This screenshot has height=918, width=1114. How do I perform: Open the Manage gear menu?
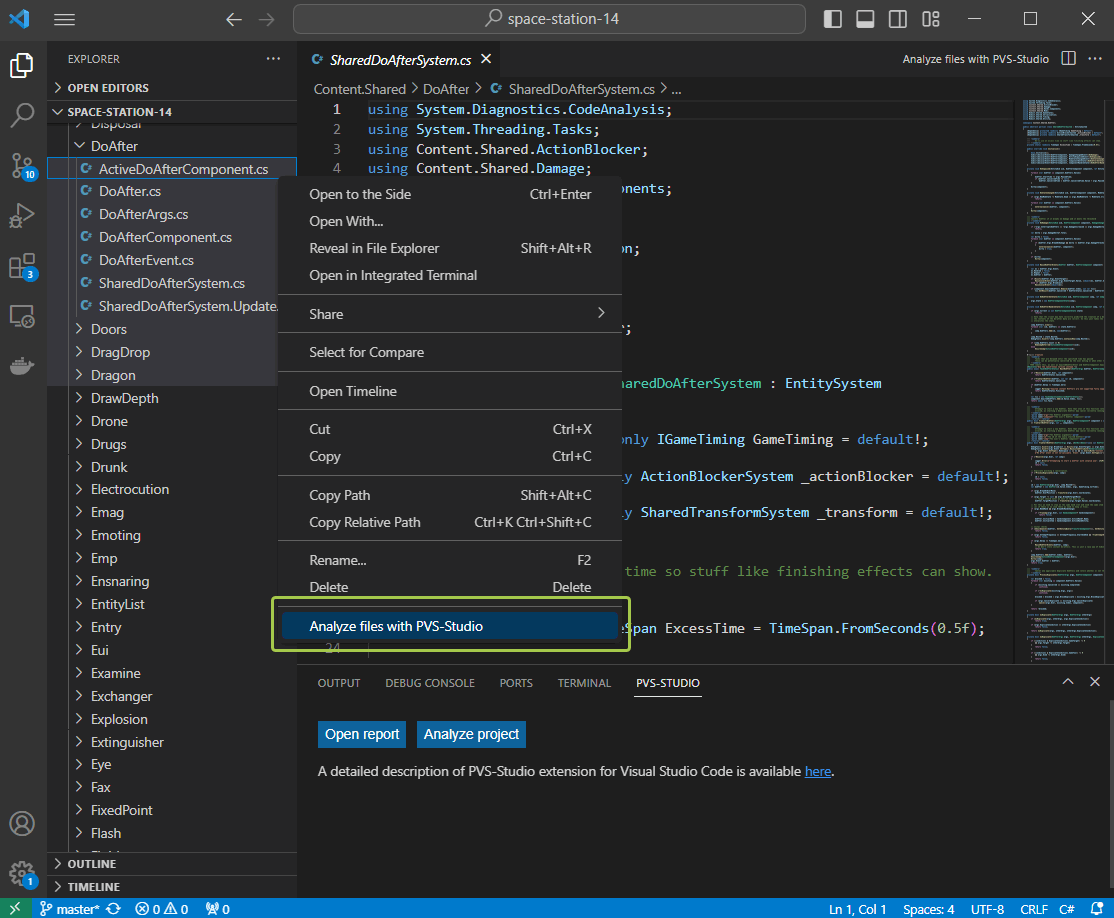click(x=22, y=871)
